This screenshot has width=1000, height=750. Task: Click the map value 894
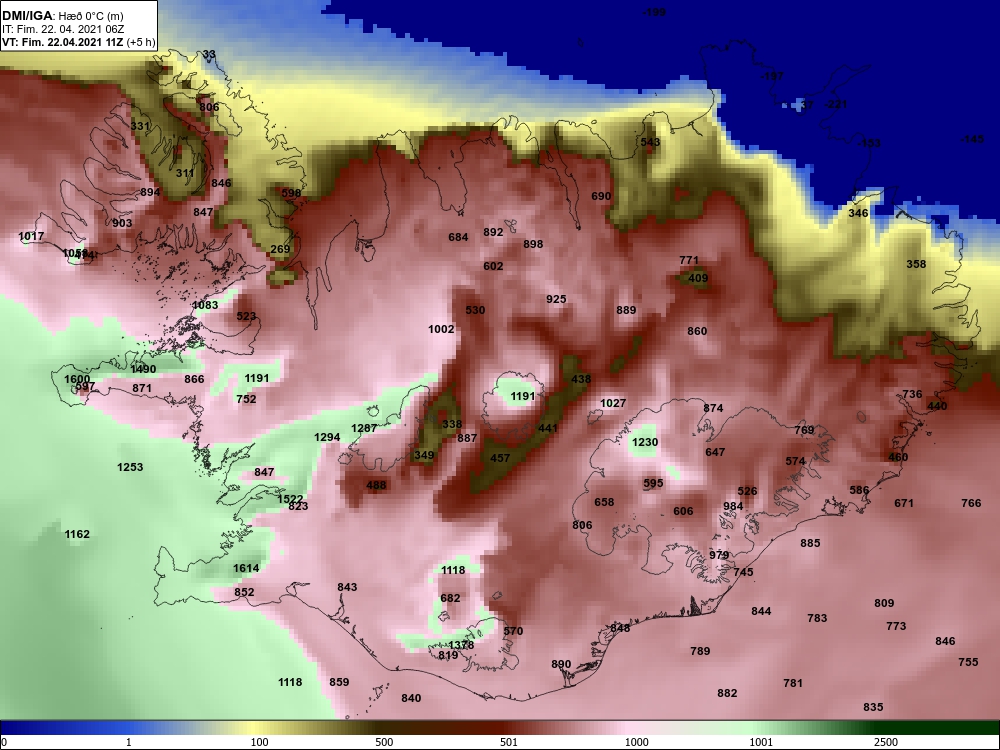(x=151, y=192)
